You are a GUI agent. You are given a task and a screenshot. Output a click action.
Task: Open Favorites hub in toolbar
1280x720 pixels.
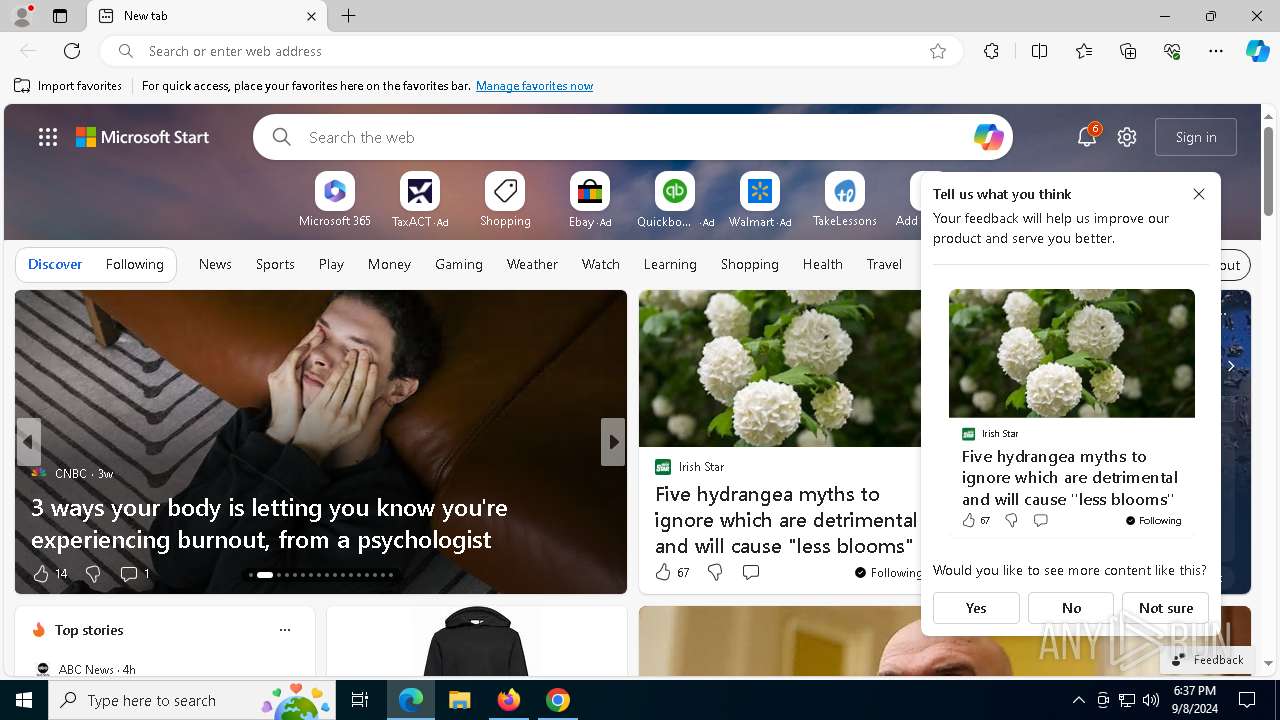point(1084,51)
